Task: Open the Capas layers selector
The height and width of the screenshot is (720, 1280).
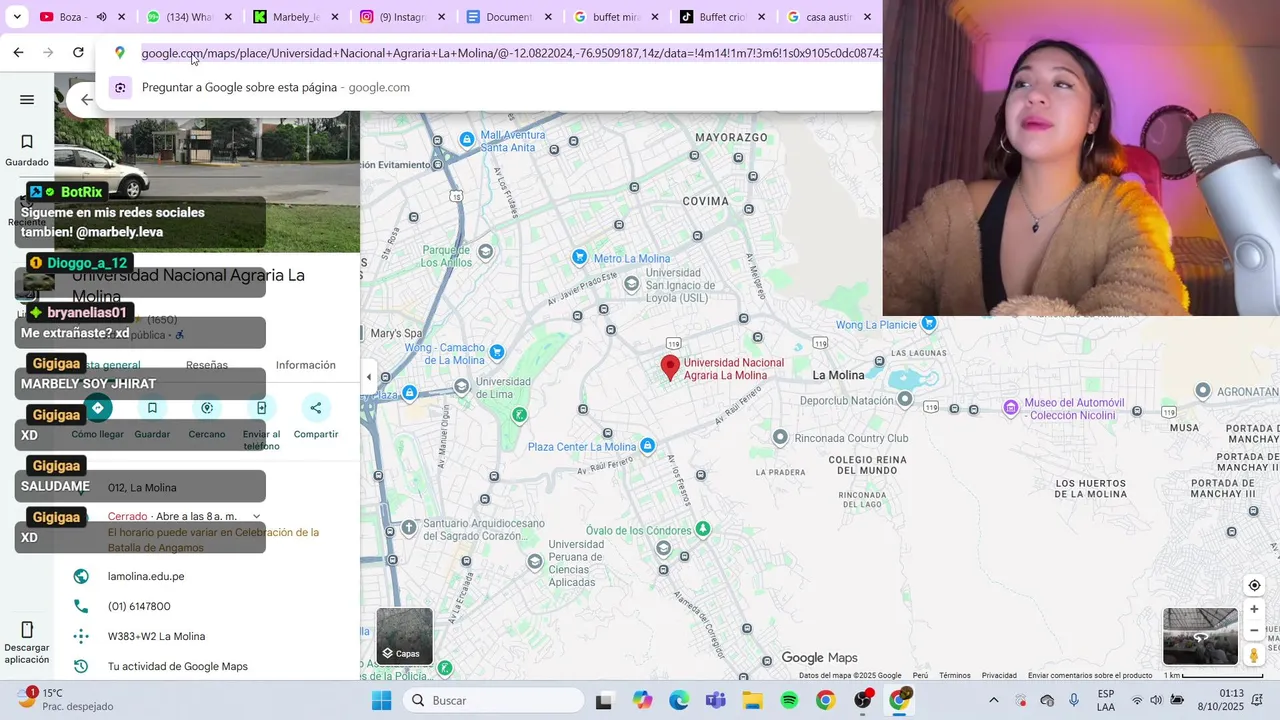Action: (x=405, y=636)
